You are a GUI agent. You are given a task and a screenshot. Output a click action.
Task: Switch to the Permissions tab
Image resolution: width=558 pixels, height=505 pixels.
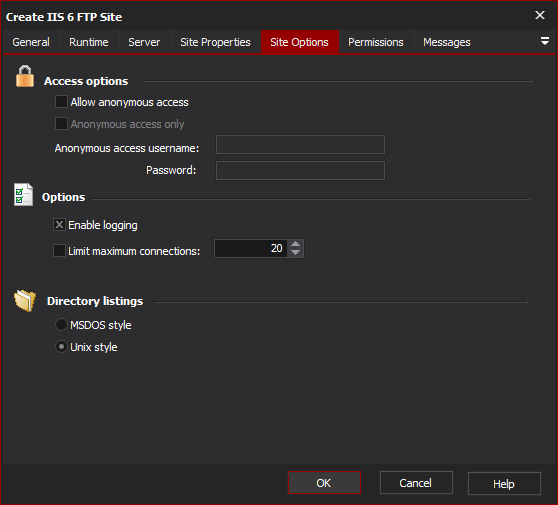(376, 42)
